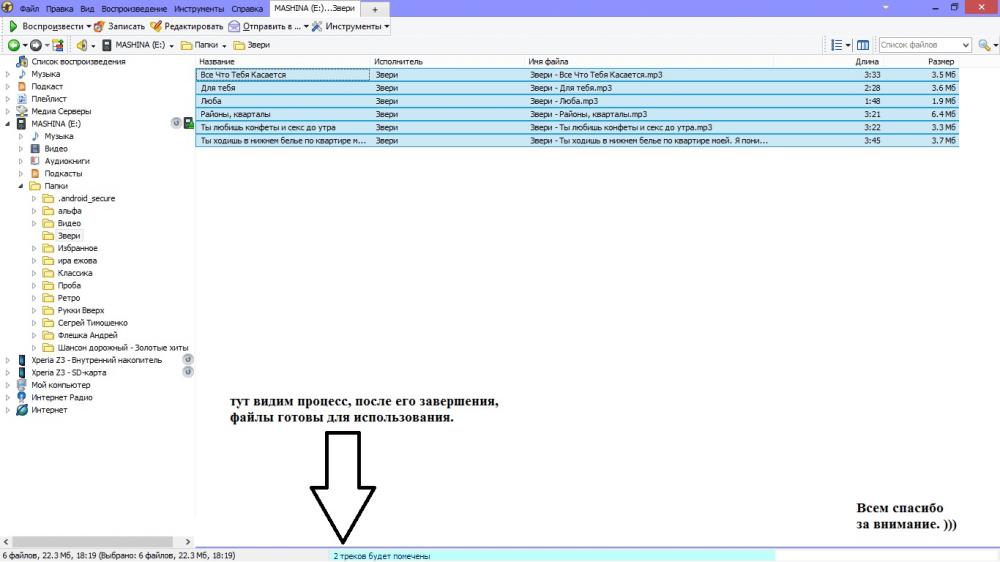This screenshot has height=562, width=1000.
Task: Click the green Back navigation icon
Action: [x=13, y=45]
